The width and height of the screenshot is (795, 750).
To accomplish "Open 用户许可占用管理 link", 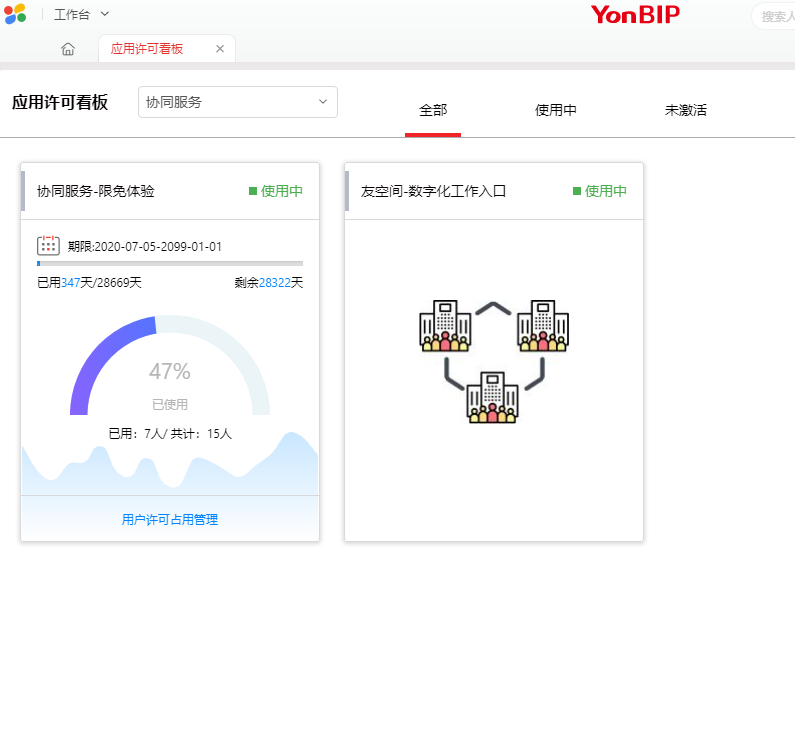I will click(x=170, y=519).
